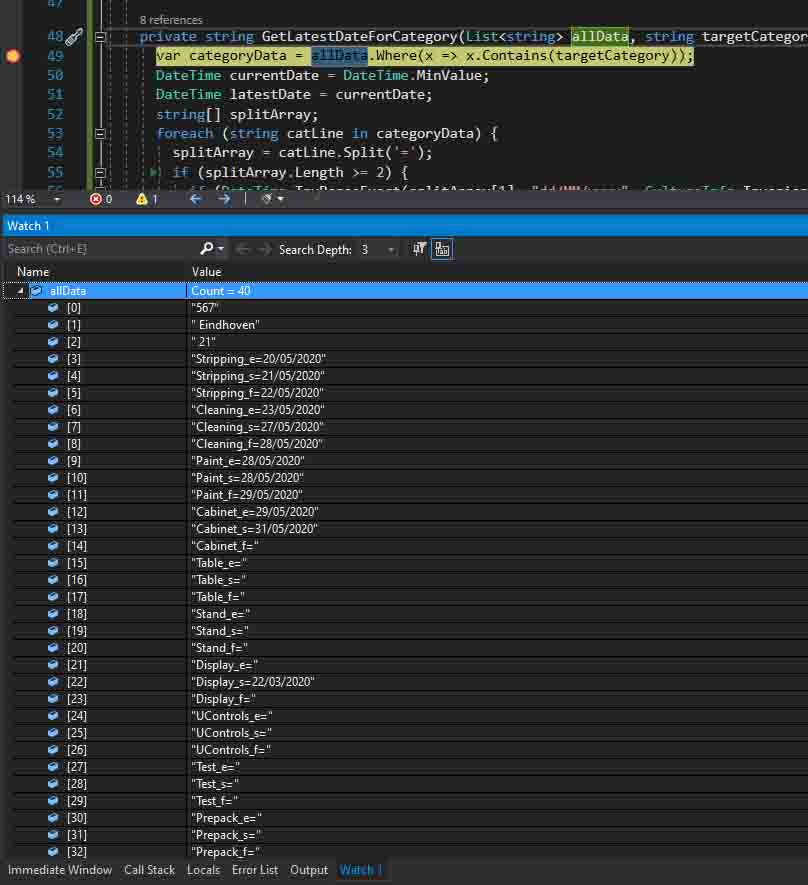The height and width of the screenshot is (885, 808).
Task: Select the object icon of row [16]
Action: (x=53, y=580)
